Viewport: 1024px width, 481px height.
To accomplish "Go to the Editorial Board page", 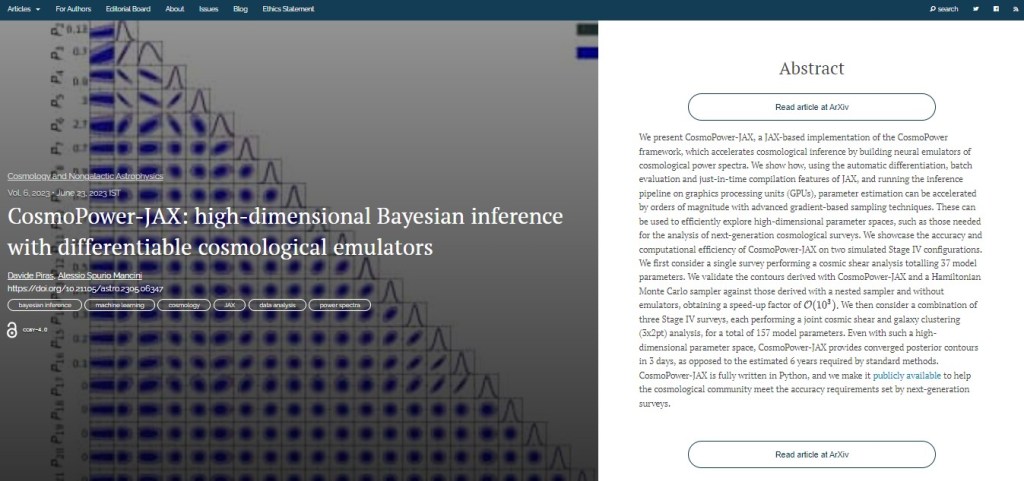I will (x=128, y=9).
